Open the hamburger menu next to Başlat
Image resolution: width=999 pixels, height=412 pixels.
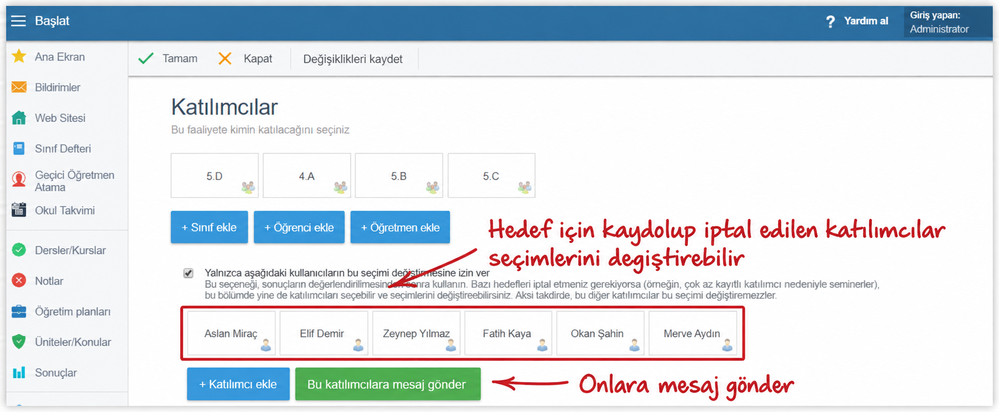pos(19,21)
